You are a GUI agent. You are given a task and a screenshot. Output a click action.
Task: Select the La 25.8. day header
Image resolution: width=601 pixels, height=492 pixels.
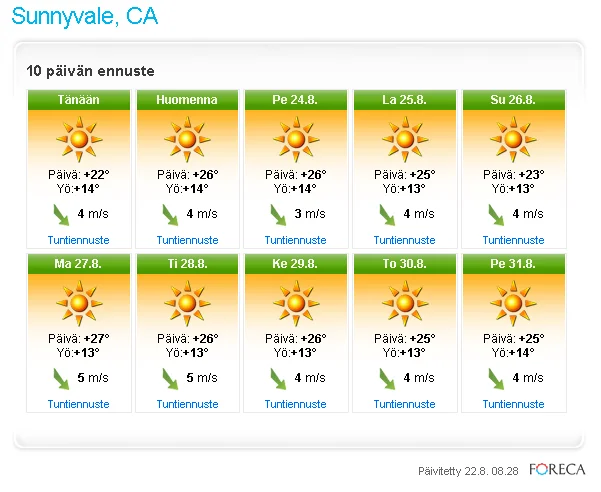[404, 100]
